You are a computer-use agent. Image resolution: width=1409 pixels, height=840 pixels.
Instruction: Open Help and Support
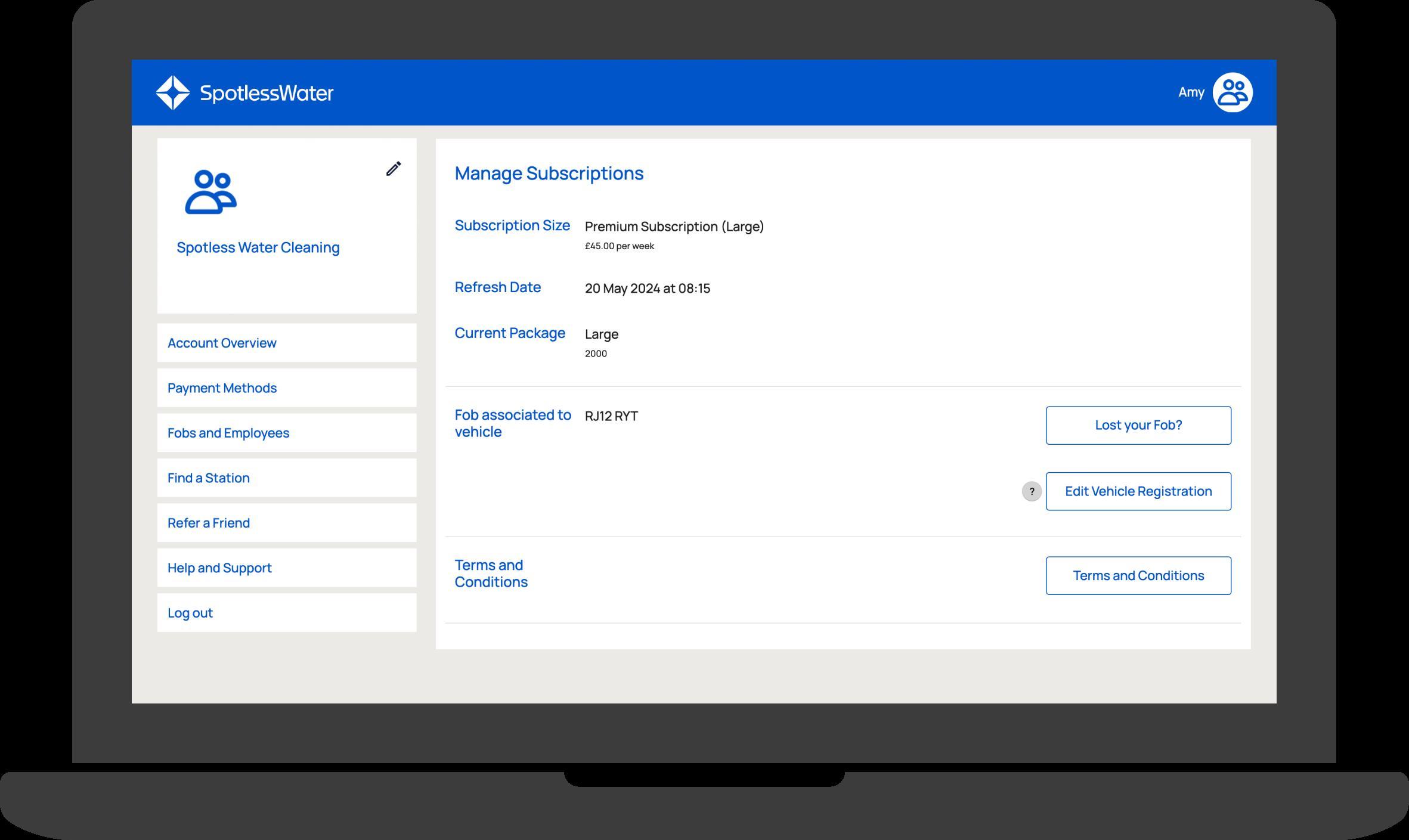(x=287, y=568)
